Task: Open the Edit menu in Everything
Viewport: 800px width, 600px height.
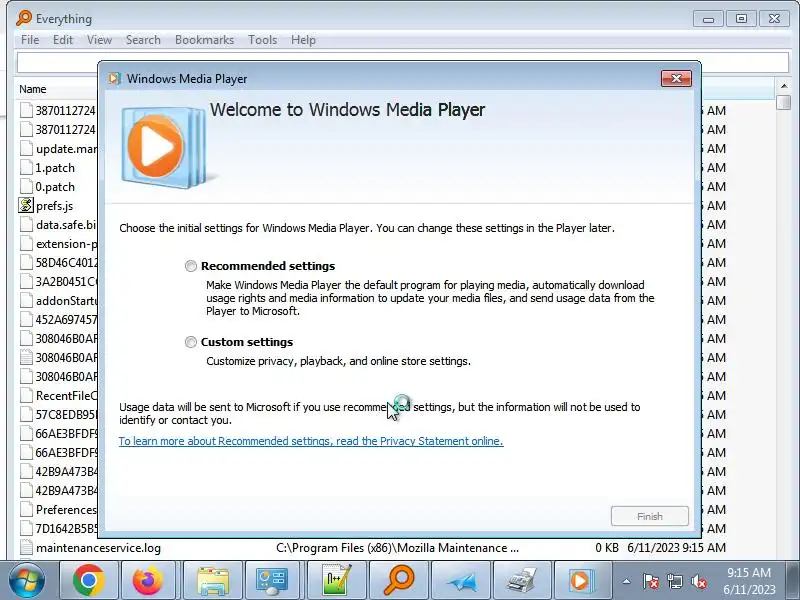Action: pyautogui.click(x=63, y=40)
